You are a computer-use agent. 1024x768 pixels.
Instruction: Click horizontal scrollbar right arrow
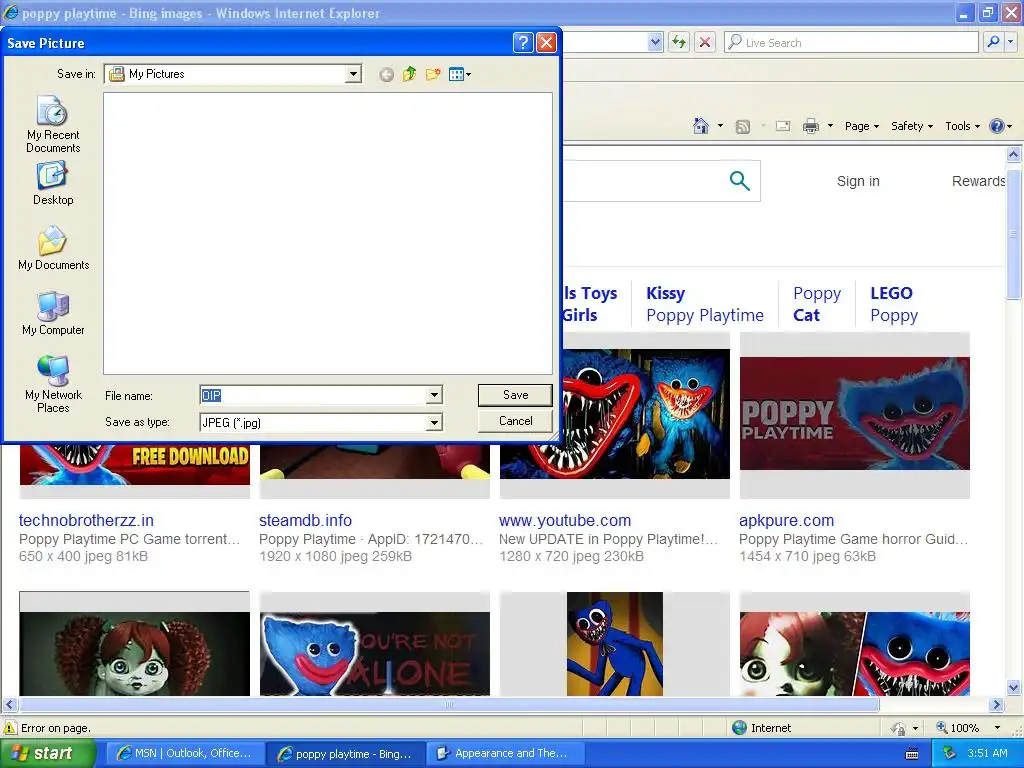[x=996, y=705]
